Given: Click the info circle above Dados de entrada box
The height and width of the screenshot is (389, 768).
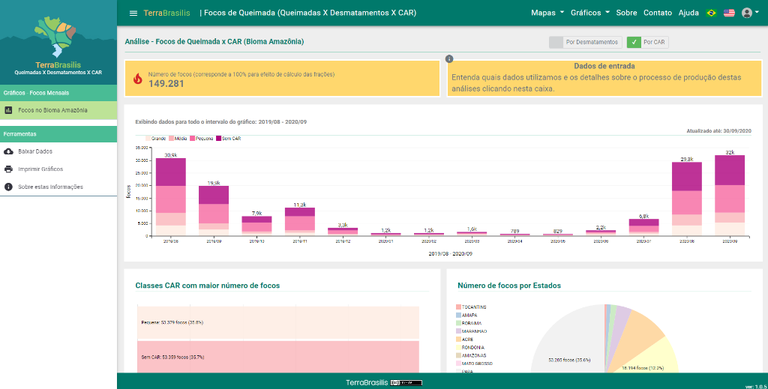Looking at the screenshot, I should [x=449, y=59].
